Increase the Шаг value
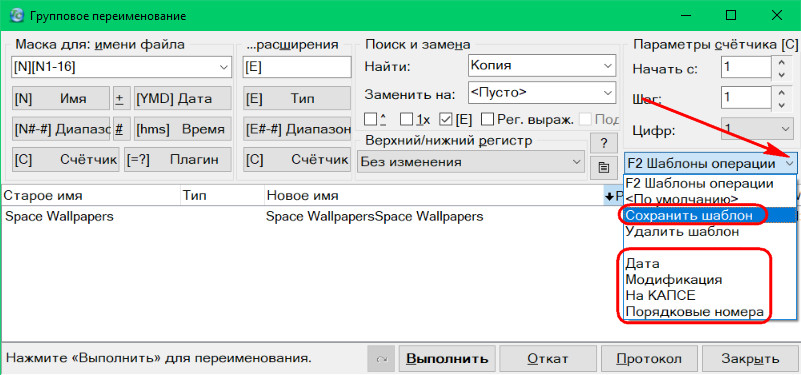Screen dimensions: 801x375 click(781, 92)
